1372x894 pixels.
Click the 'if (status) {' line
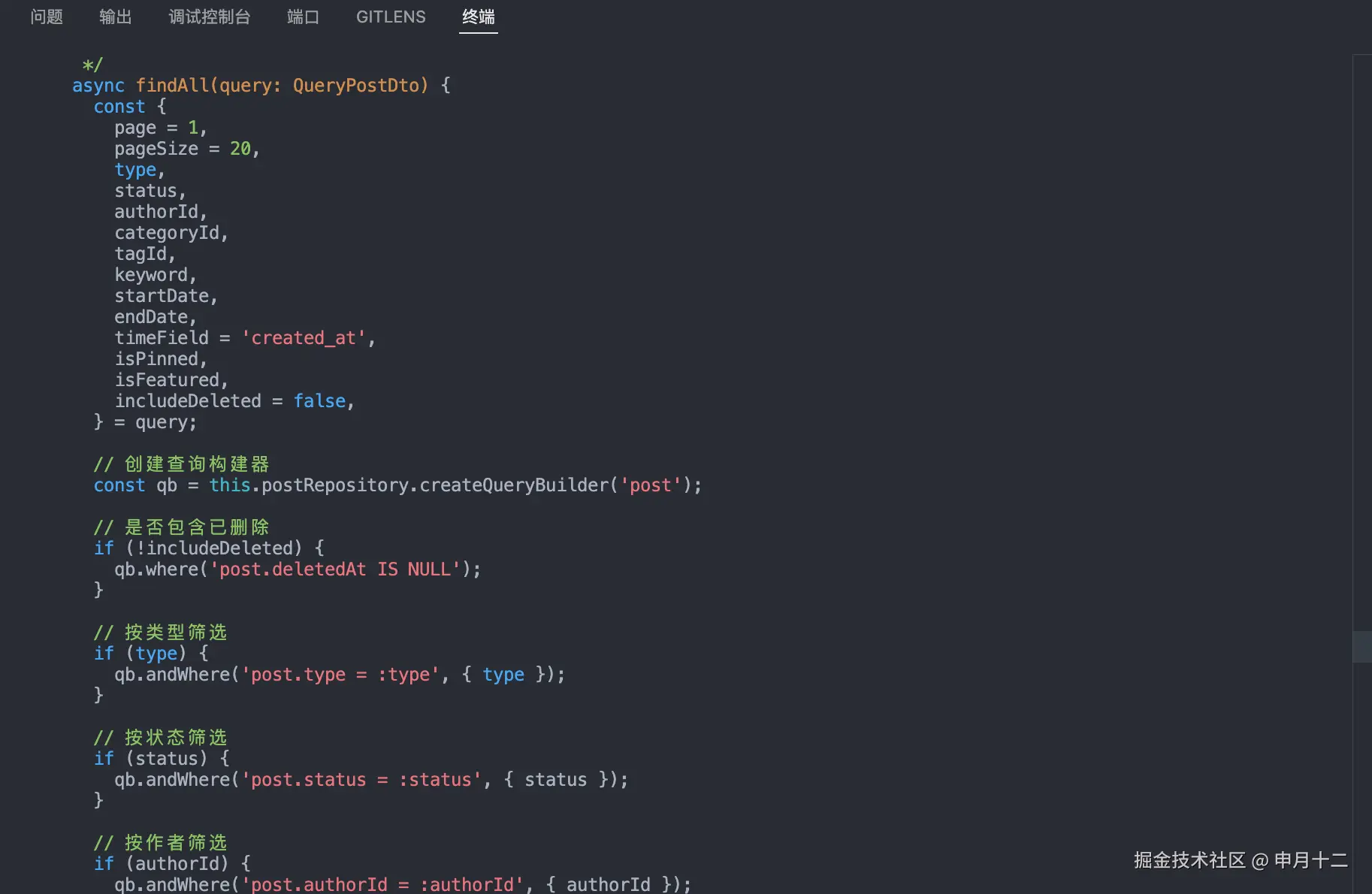click(x=162, y=759)
